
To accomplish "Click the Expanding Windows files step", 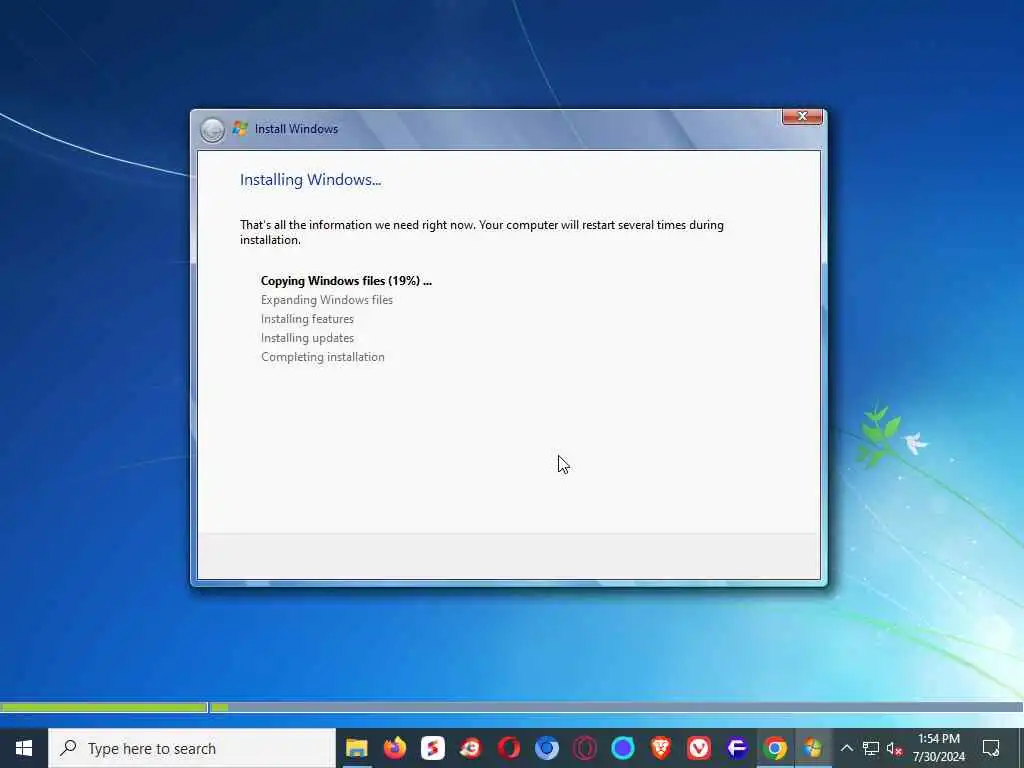I will tap(327, 300).
